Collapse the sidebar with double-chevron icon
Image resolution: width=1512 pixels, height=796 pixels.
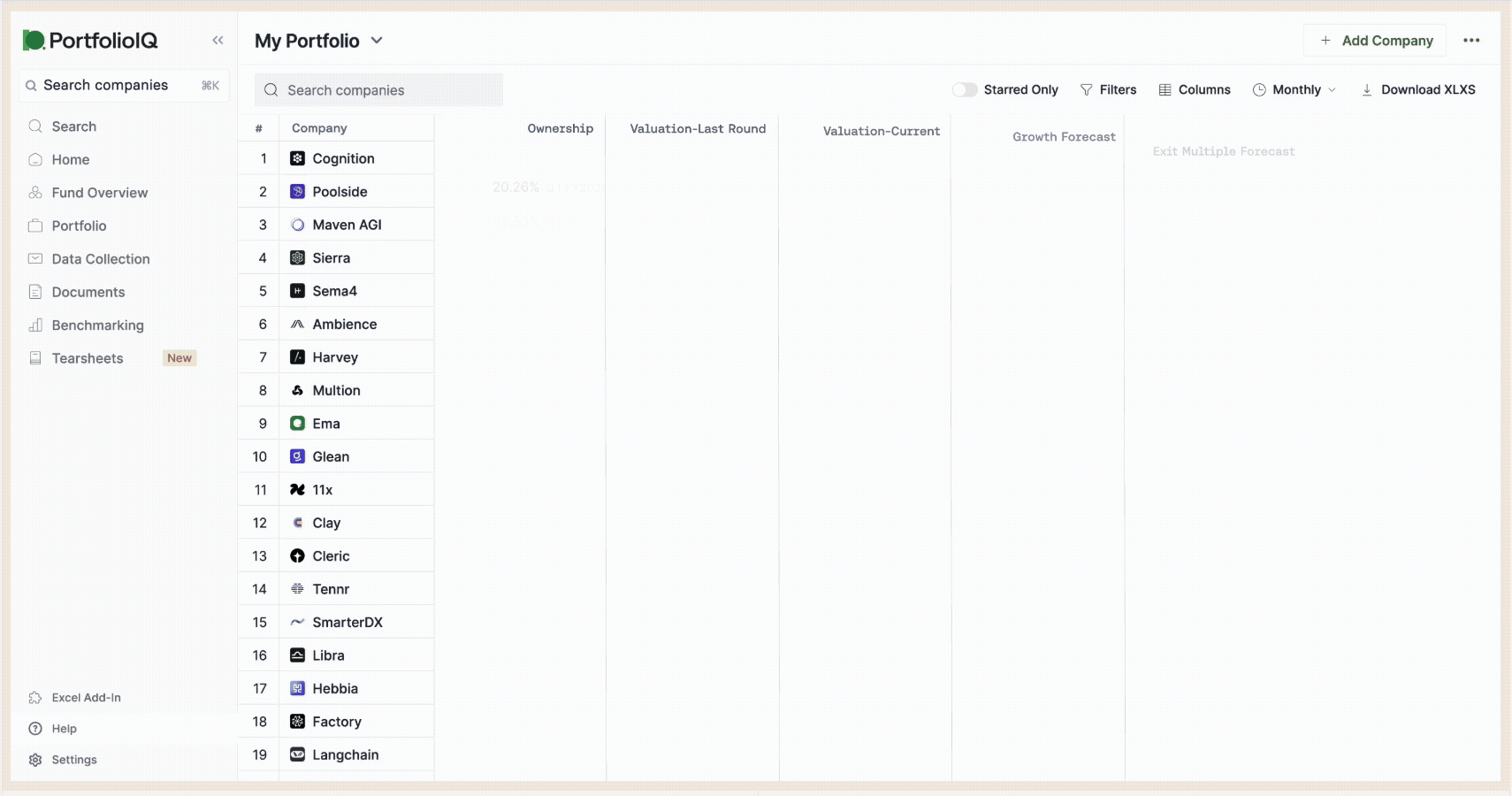pyautogui.click(x=218, y=41)
